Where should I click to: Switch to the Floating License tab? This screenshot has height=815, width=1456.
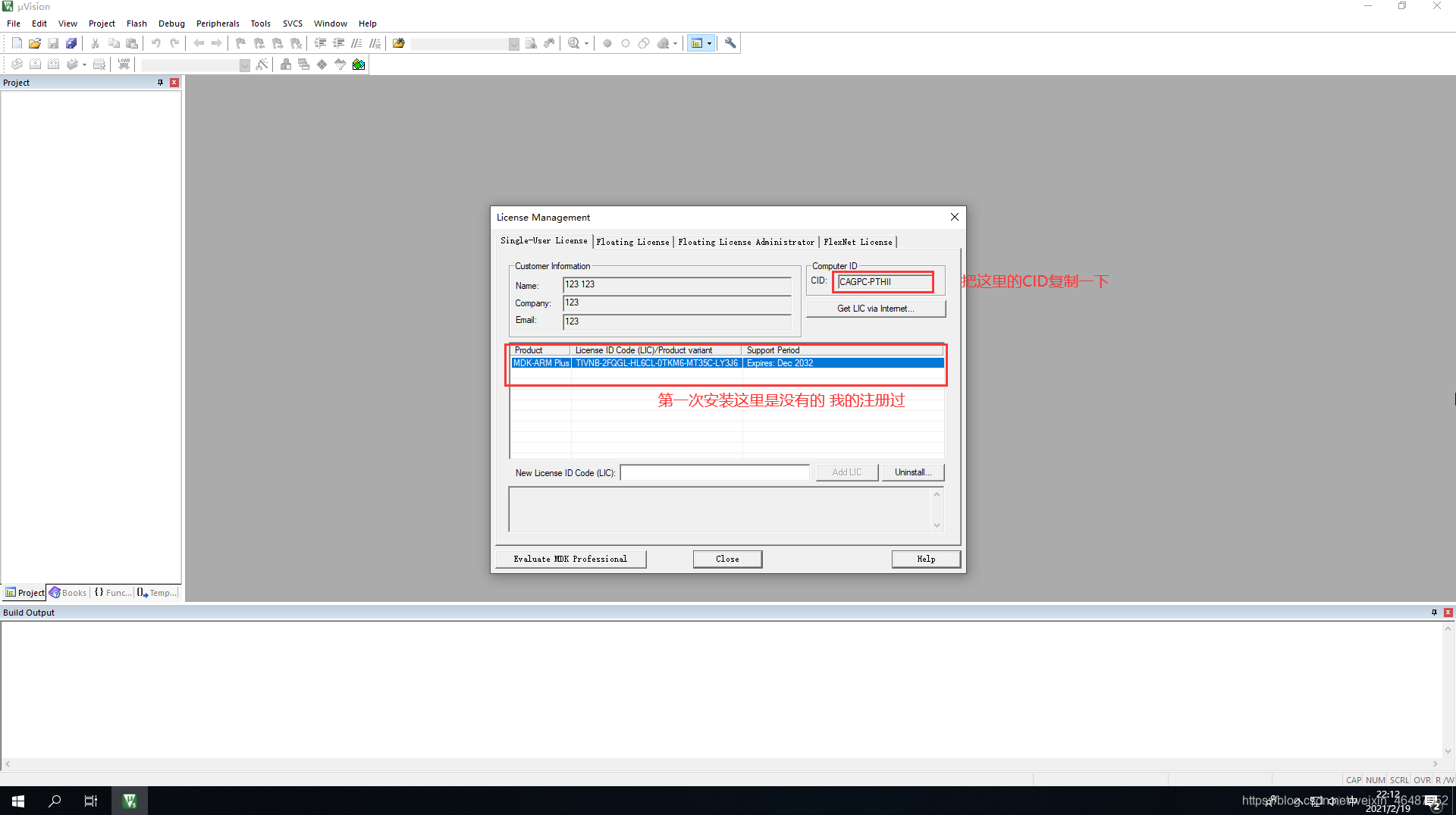coord(632,242)
